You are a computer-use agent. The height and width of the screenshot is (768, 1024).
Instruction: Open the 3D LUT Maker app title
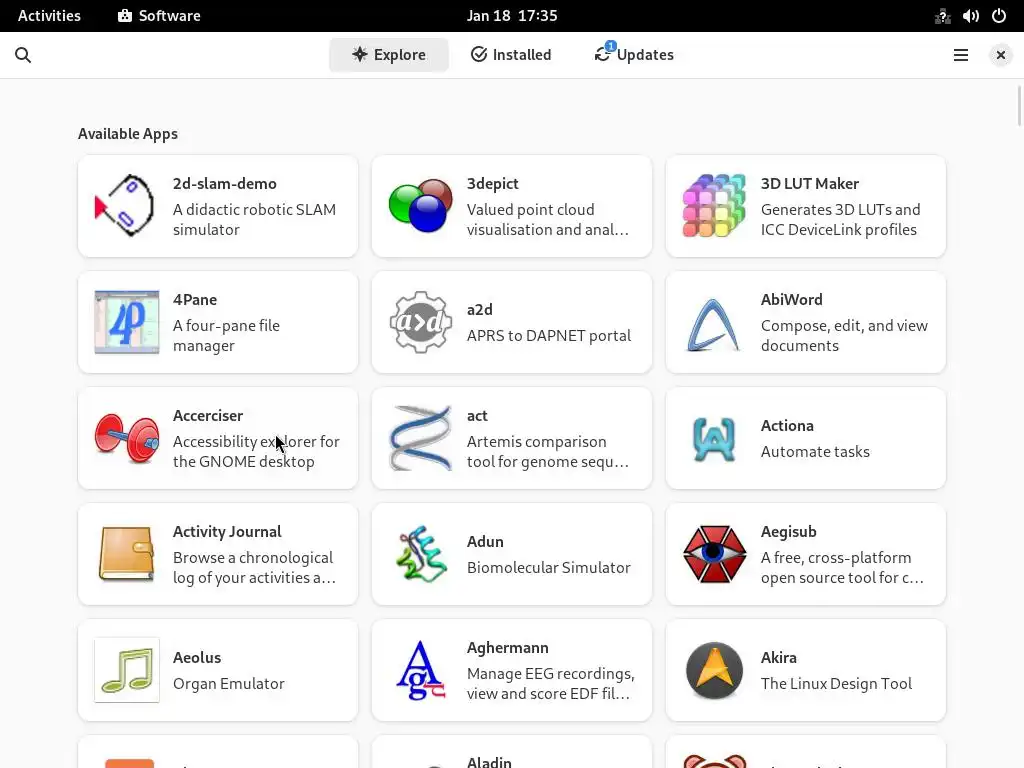tap(809, 184)
